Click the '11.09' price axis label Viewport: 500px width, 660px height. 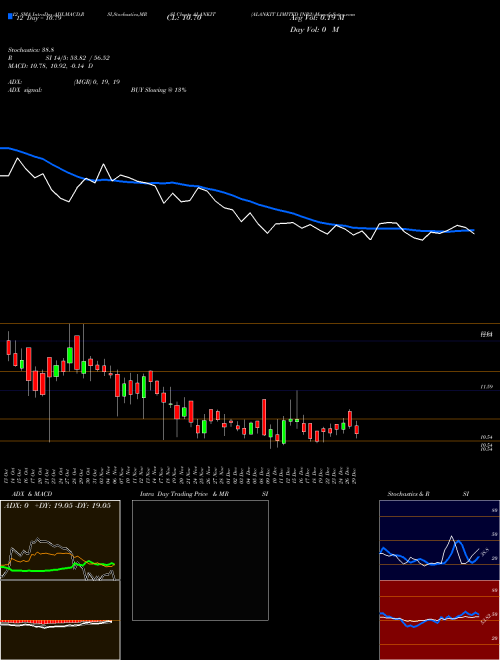[x=487, y=386]
